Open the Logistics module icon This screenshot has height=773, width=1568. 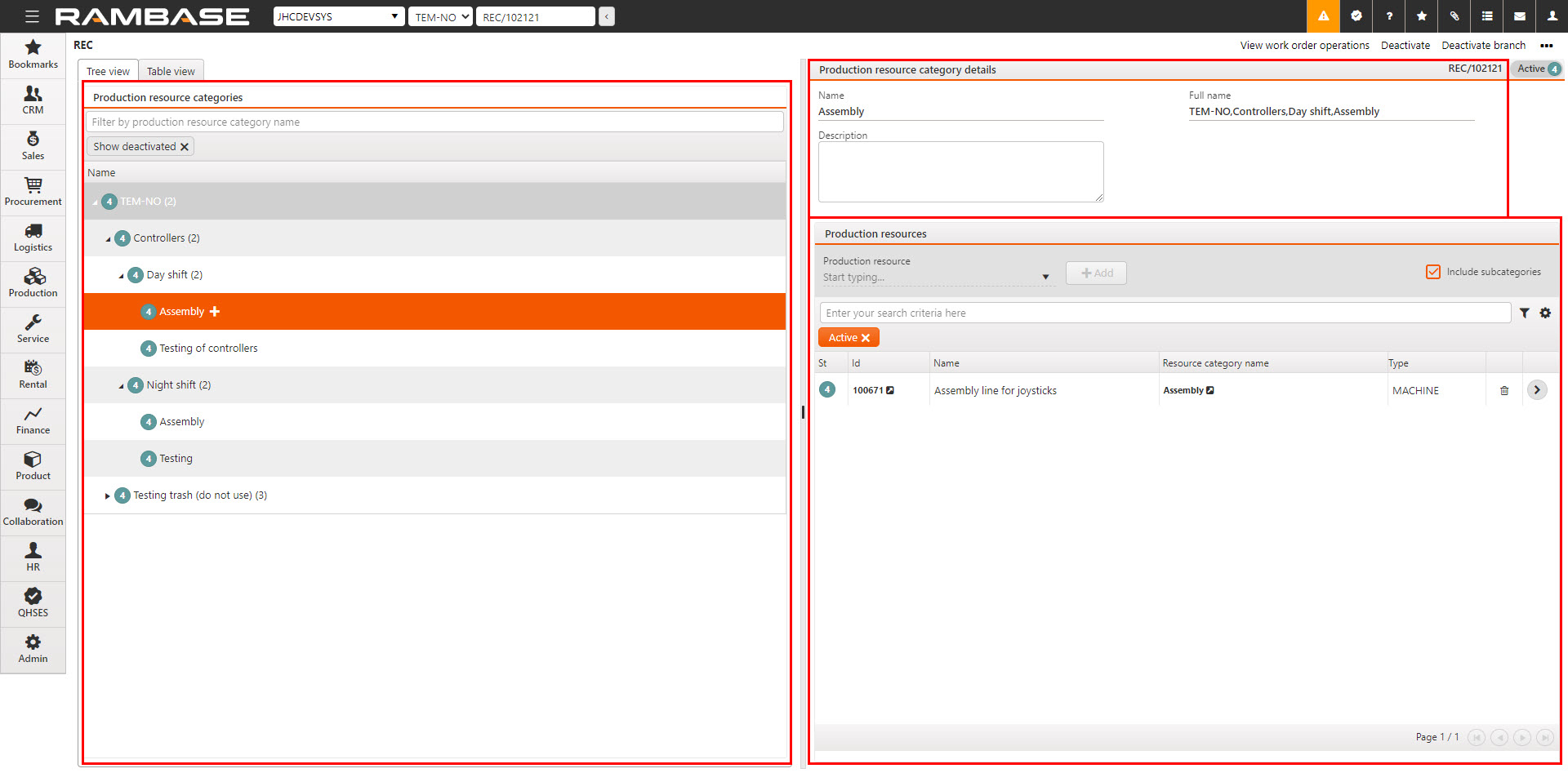(33, 237)
